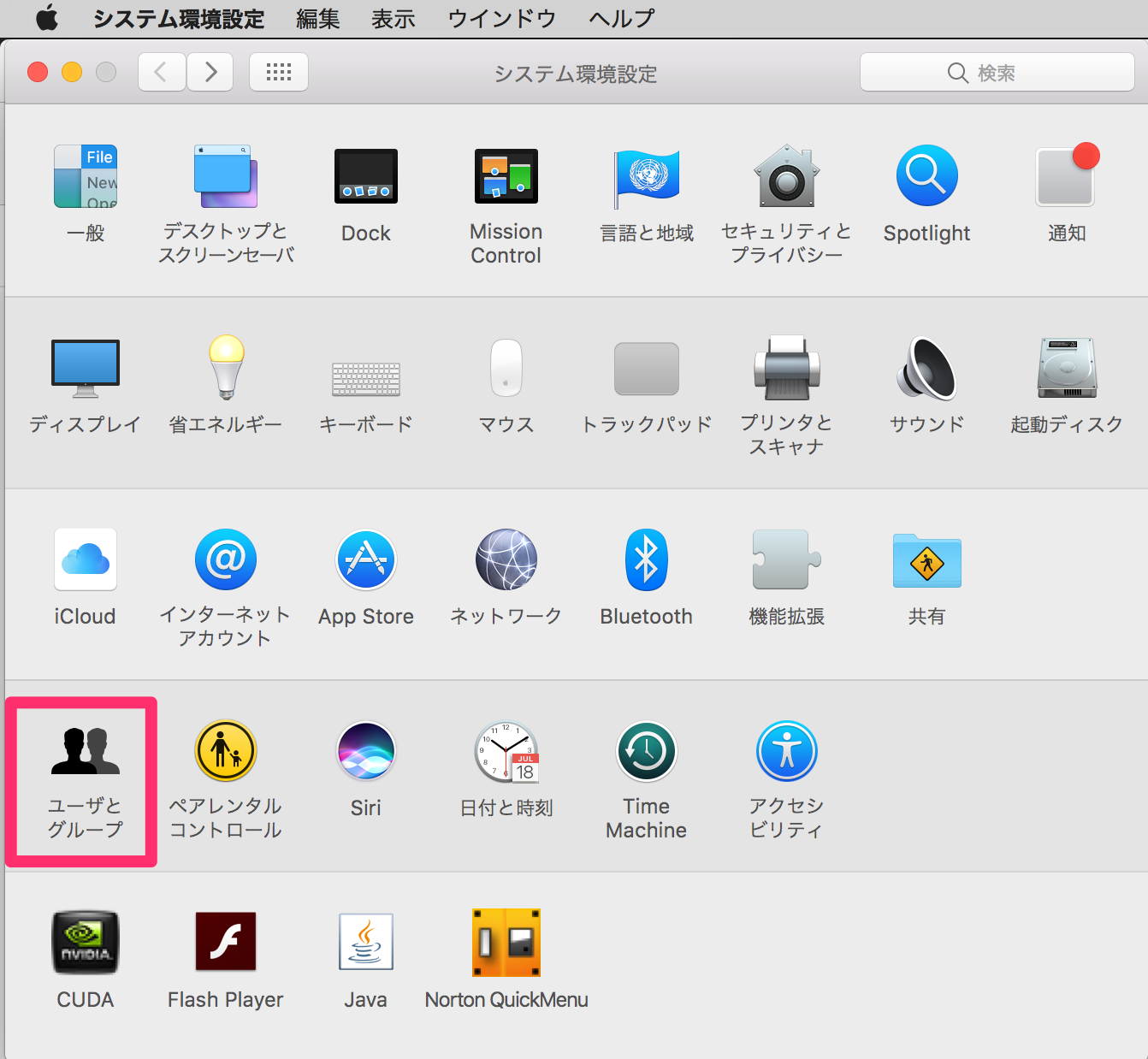Open the Apple menu
This screenshot has width=1148, height=1059.
coord(47,18)
